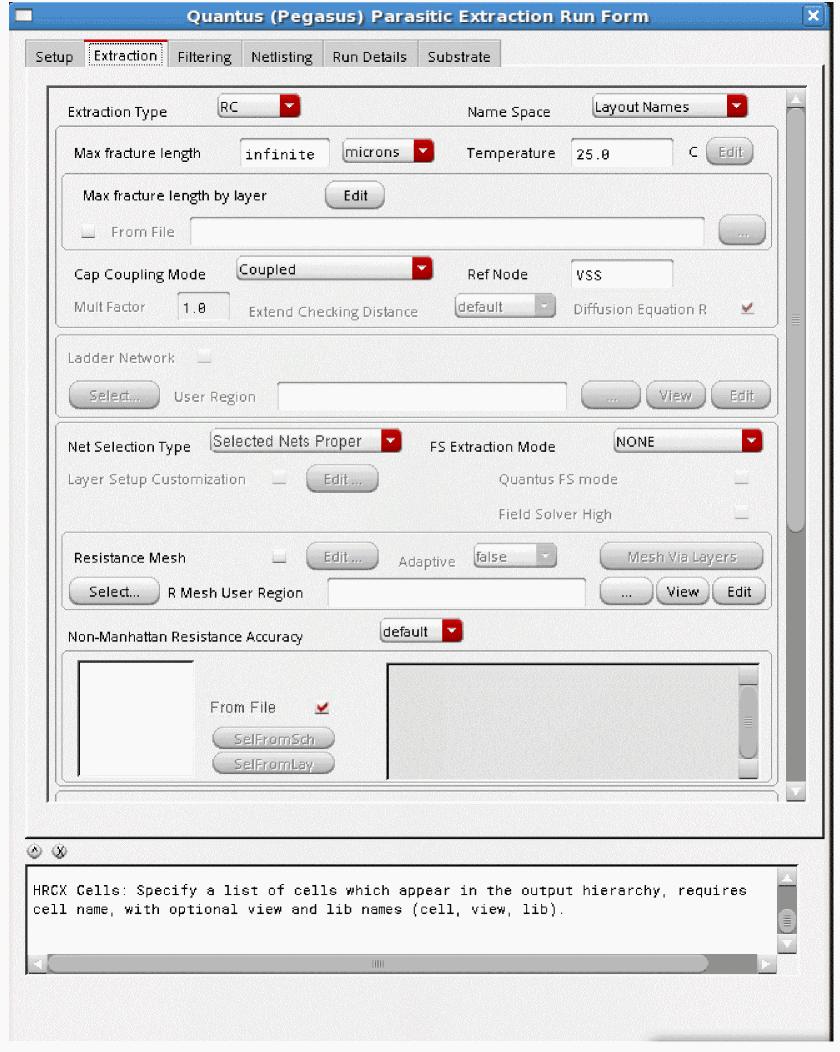Image resolution: width=840 pixels, height=1052 pixels.
Task: Open Non-Manhattan Resistance Accuracy dropdown
Action: pos(421,631)
